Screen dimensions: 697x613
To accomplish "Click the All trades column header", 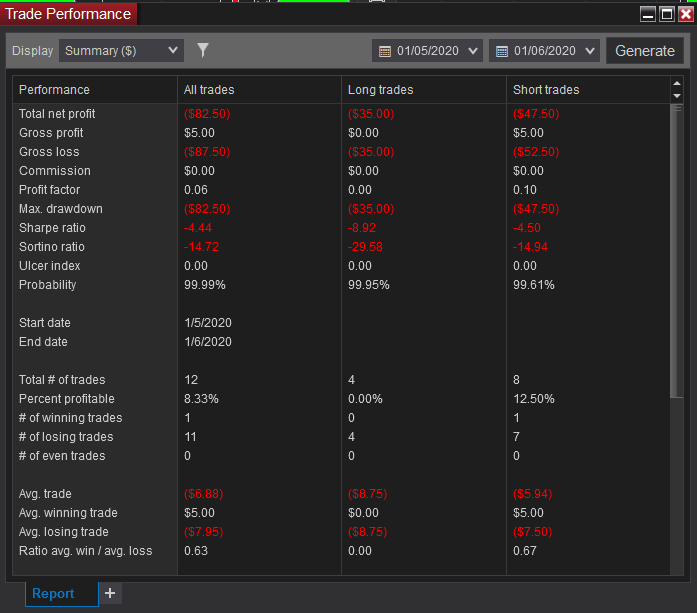I will (259, 90).
